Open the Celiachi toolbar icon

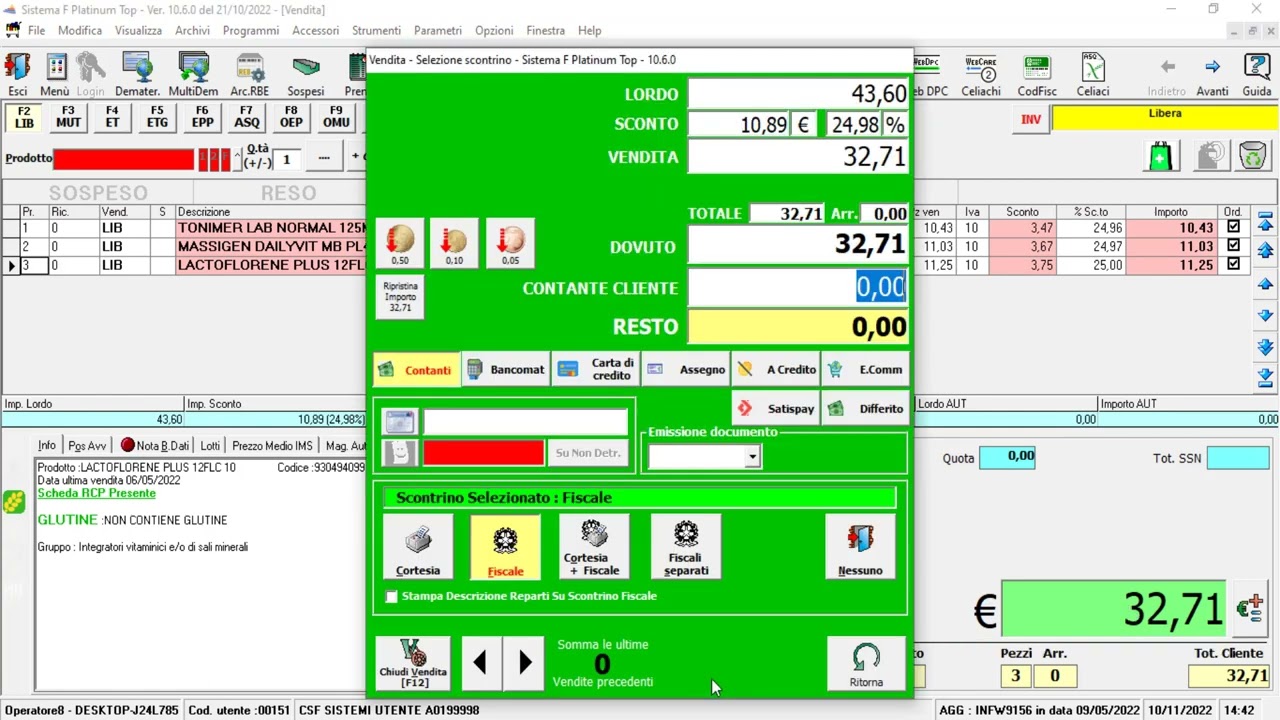pyautogui.click(x=981, y=75)
